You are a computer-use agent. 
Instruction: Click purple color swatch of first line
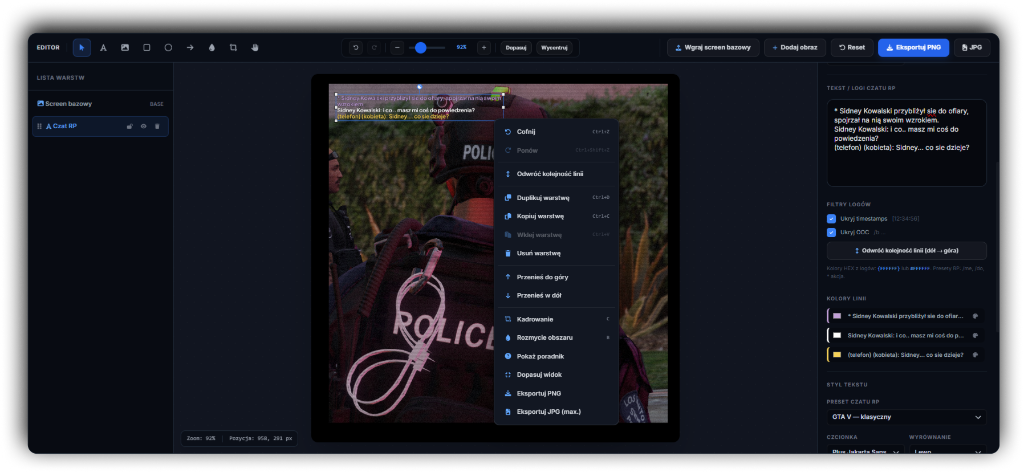coord(837,316)
